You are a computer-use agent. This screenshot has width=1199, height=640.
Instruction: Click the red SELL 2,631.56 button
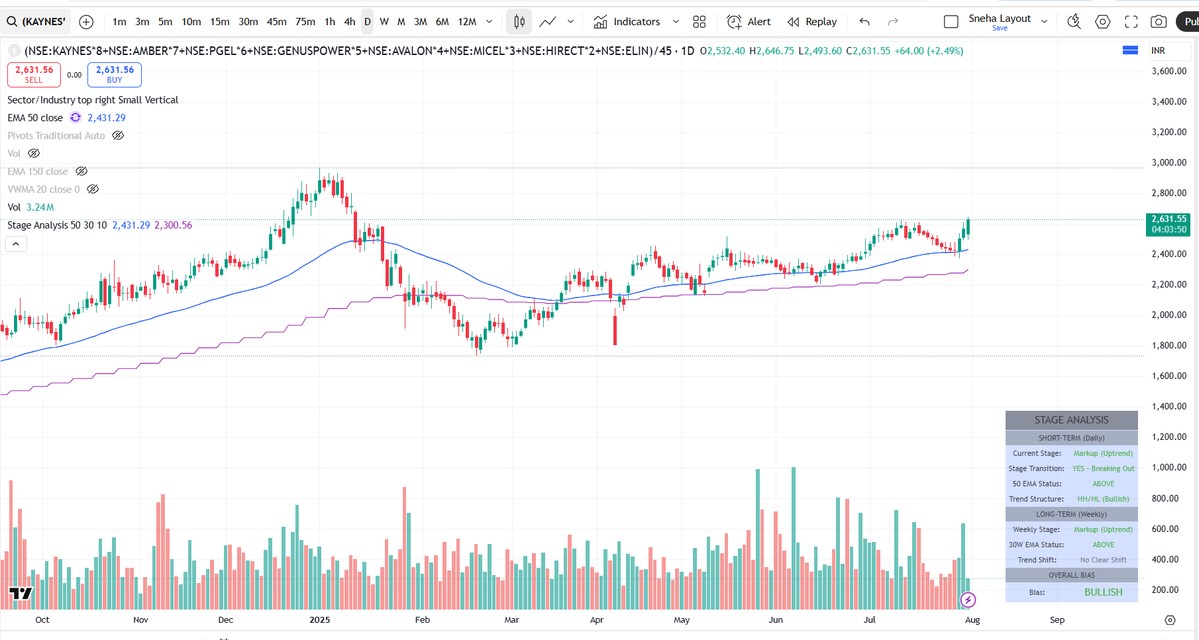[34, 74]
